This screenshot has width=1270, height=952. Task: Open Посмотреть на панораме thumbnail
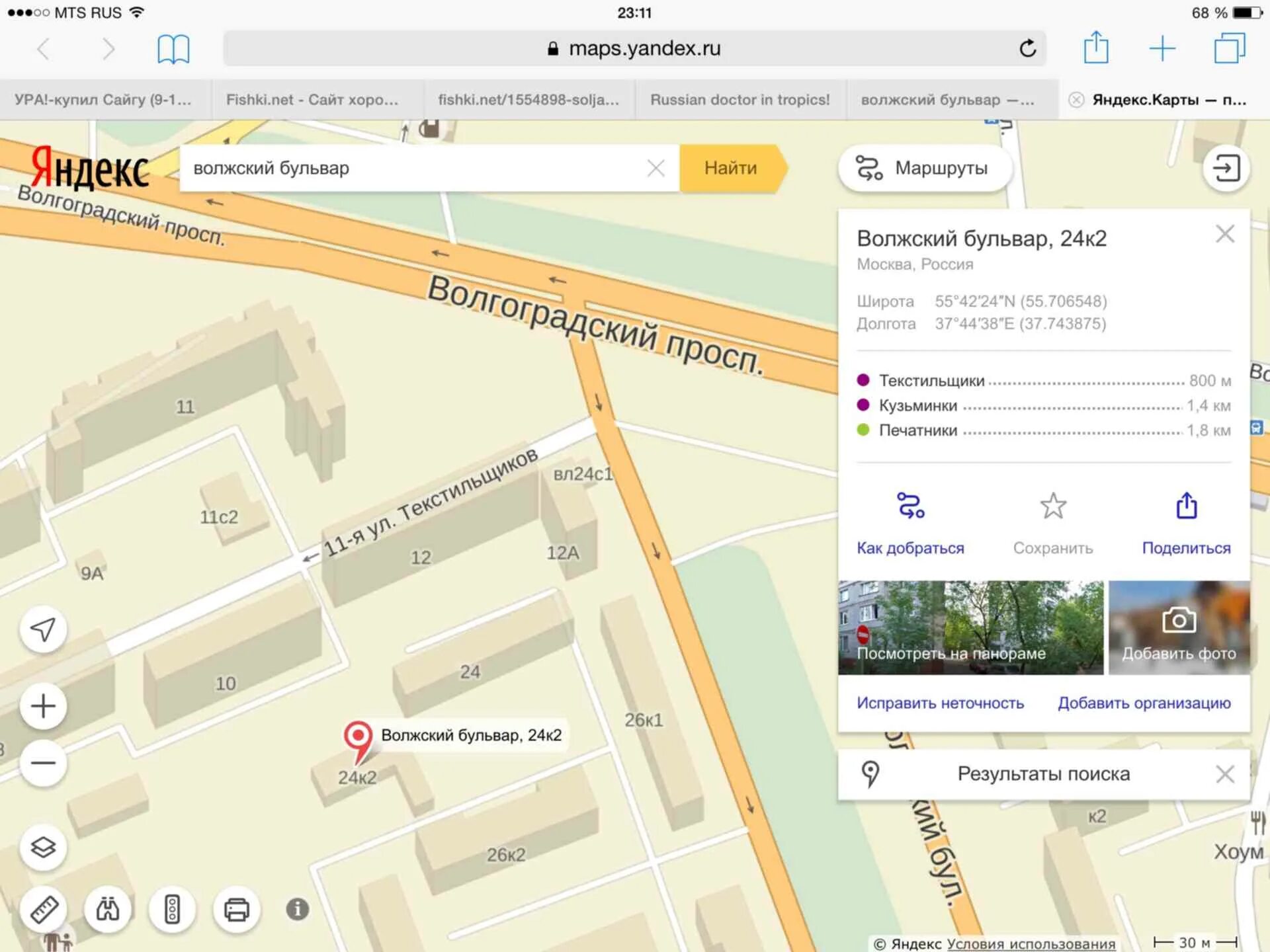tap(970, 627)
